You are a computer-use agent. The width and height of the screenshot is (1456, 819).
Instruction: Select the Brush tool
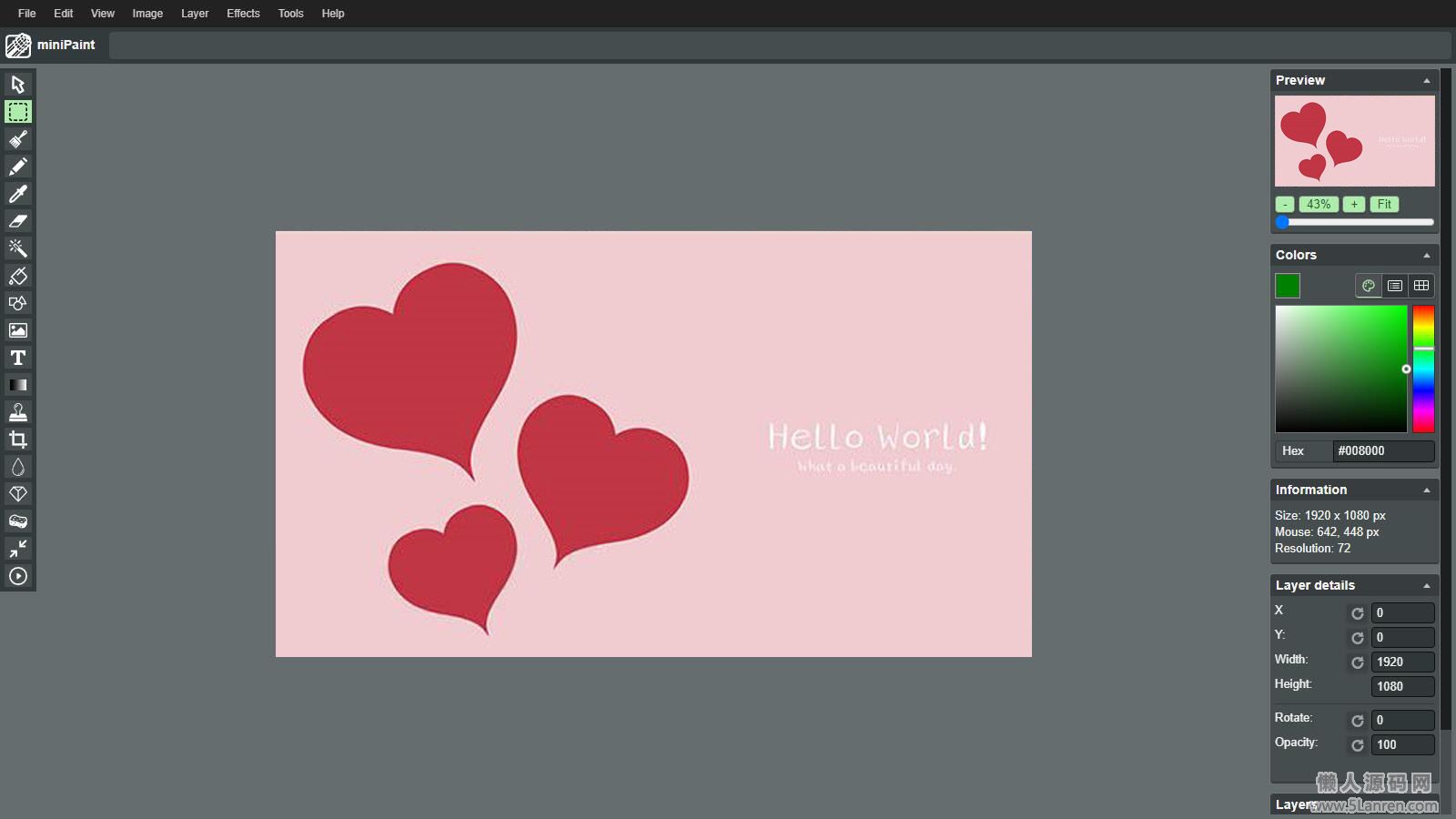coord(18,139)
